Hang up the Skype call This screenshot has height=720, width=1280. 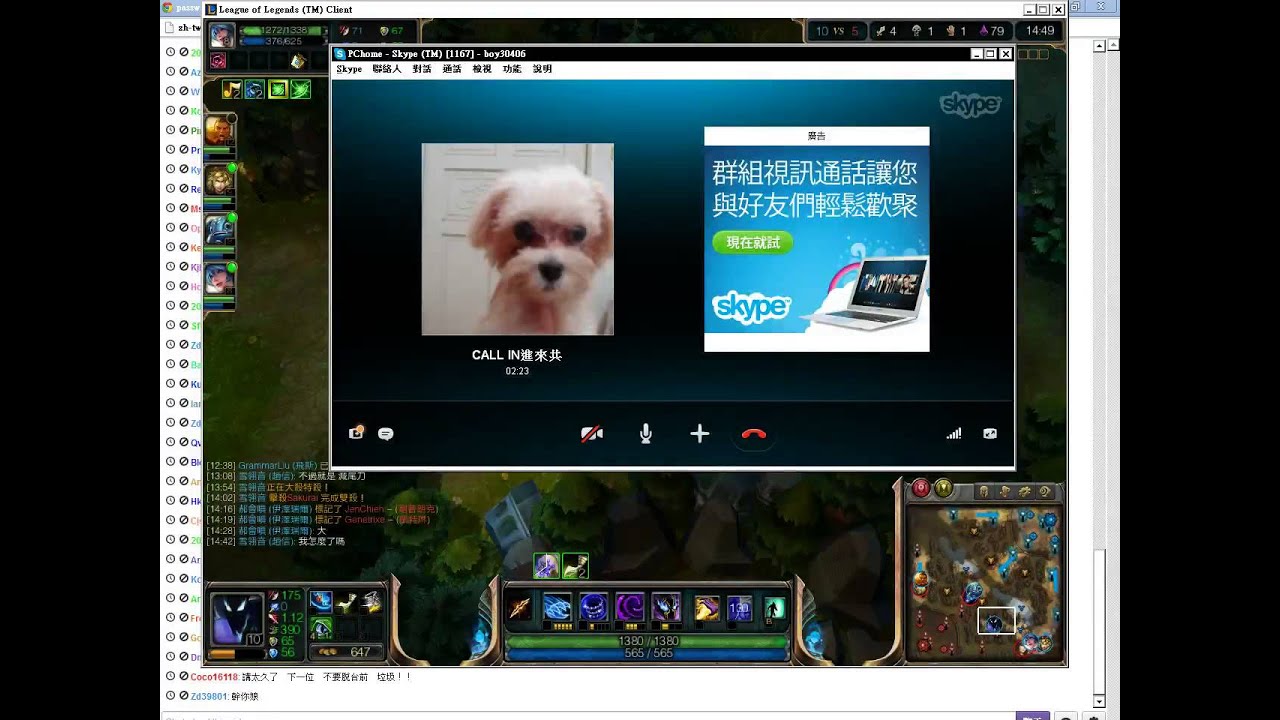point(754,434)
